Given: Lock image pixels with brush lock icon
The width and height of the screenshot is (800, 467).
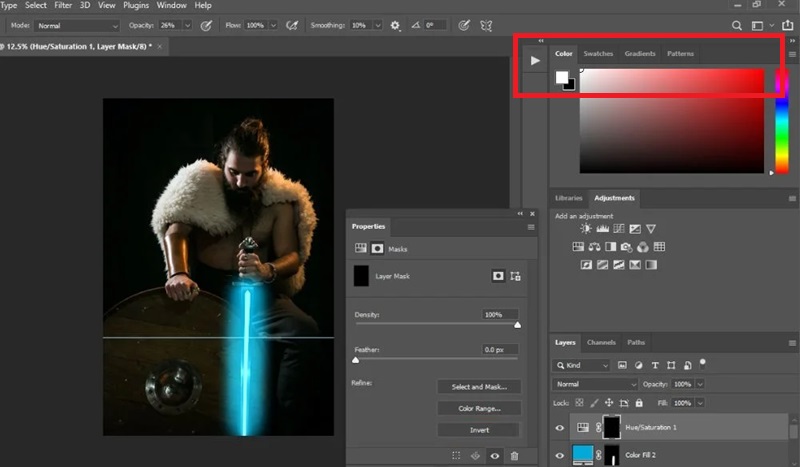Looking at the screenshot, I should coord(594,403).
